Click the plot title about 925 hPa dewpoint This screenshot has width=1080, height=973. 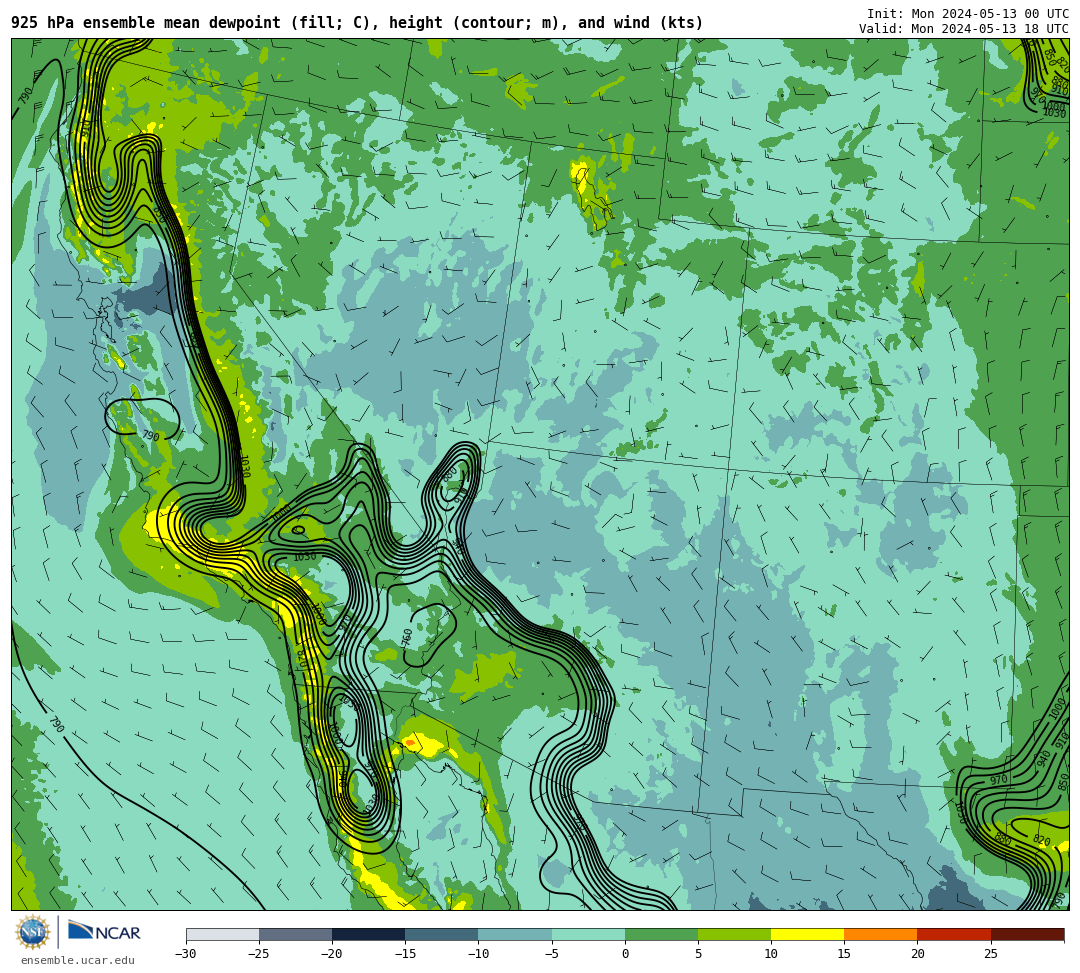pos(357,23)
